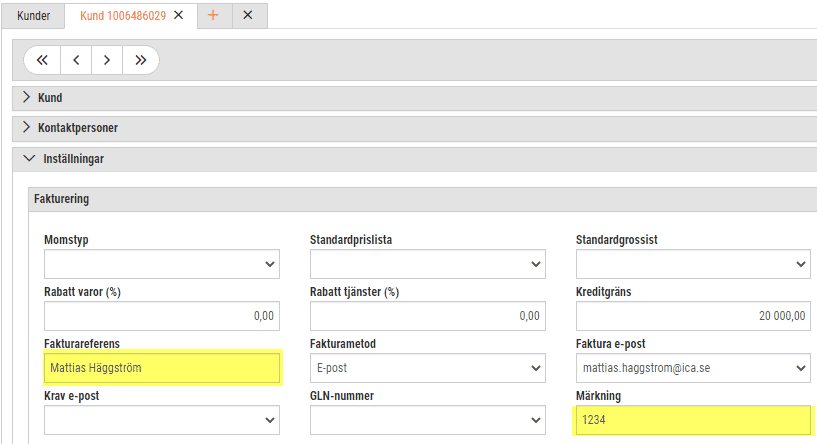
Task: Open the Standardgrossist dropdown
Action: (693, 264)
